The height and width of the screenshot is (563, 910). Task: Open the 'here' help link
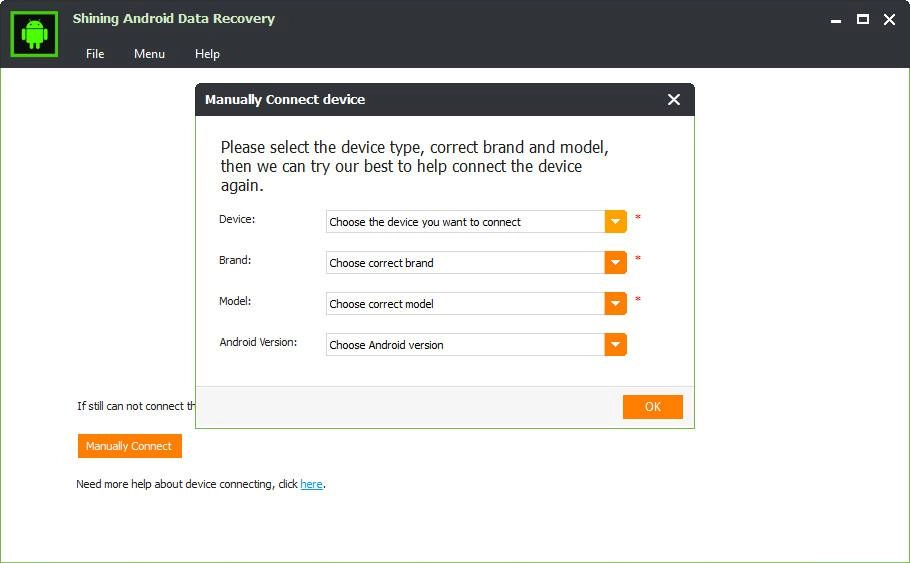312,484
